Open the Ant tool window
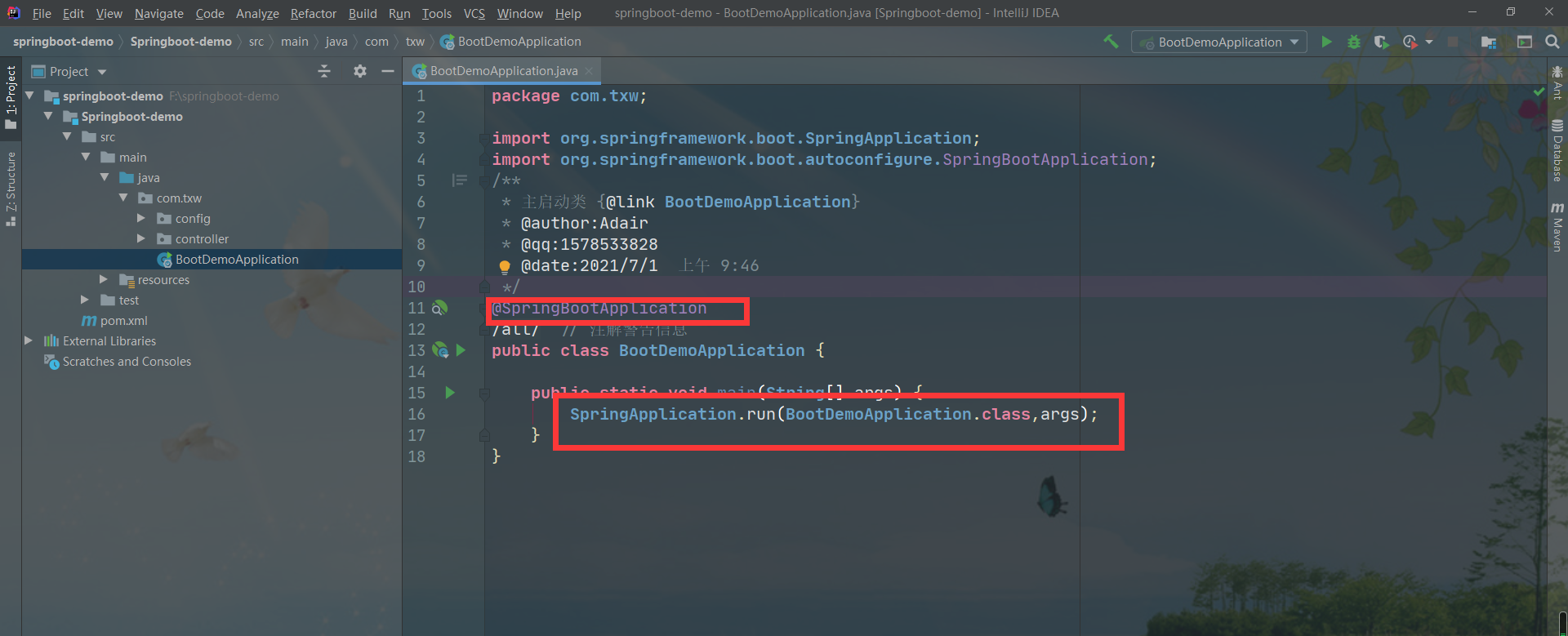Image resolution: width=1568 pixels, height=636 pixels. tap(1557, 83)
